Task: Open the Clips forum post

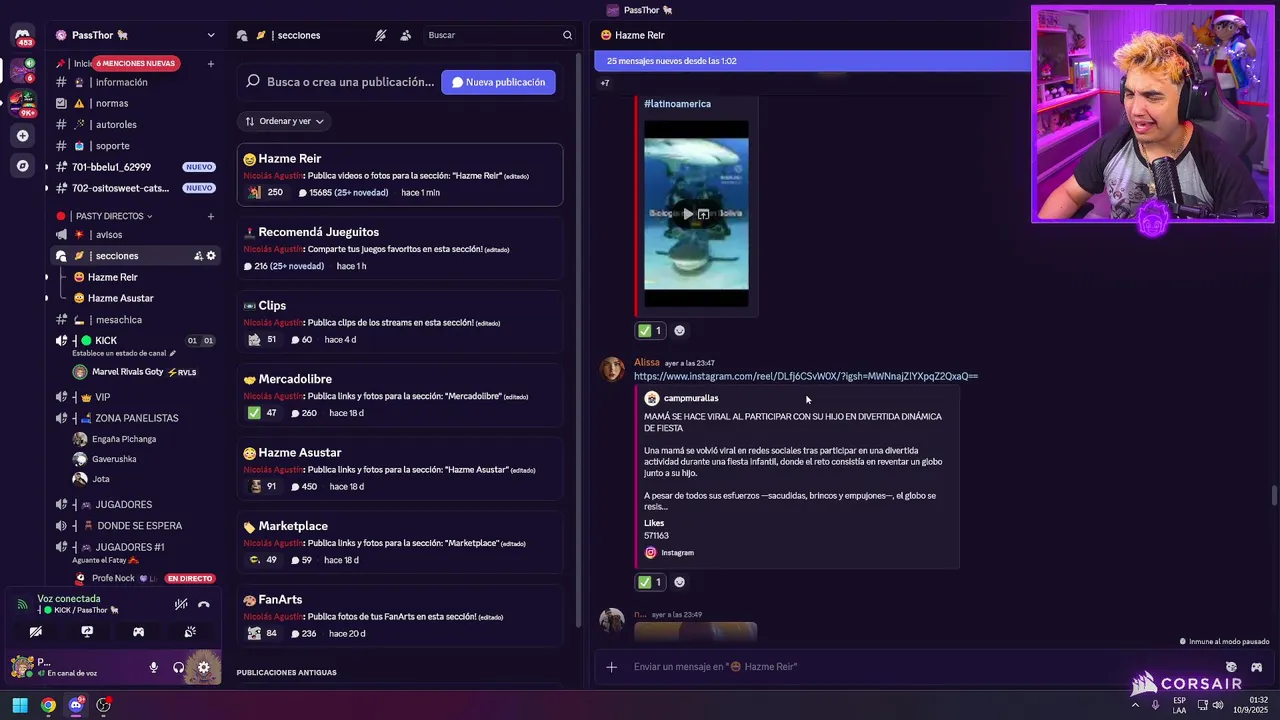Action: point(400,322)
